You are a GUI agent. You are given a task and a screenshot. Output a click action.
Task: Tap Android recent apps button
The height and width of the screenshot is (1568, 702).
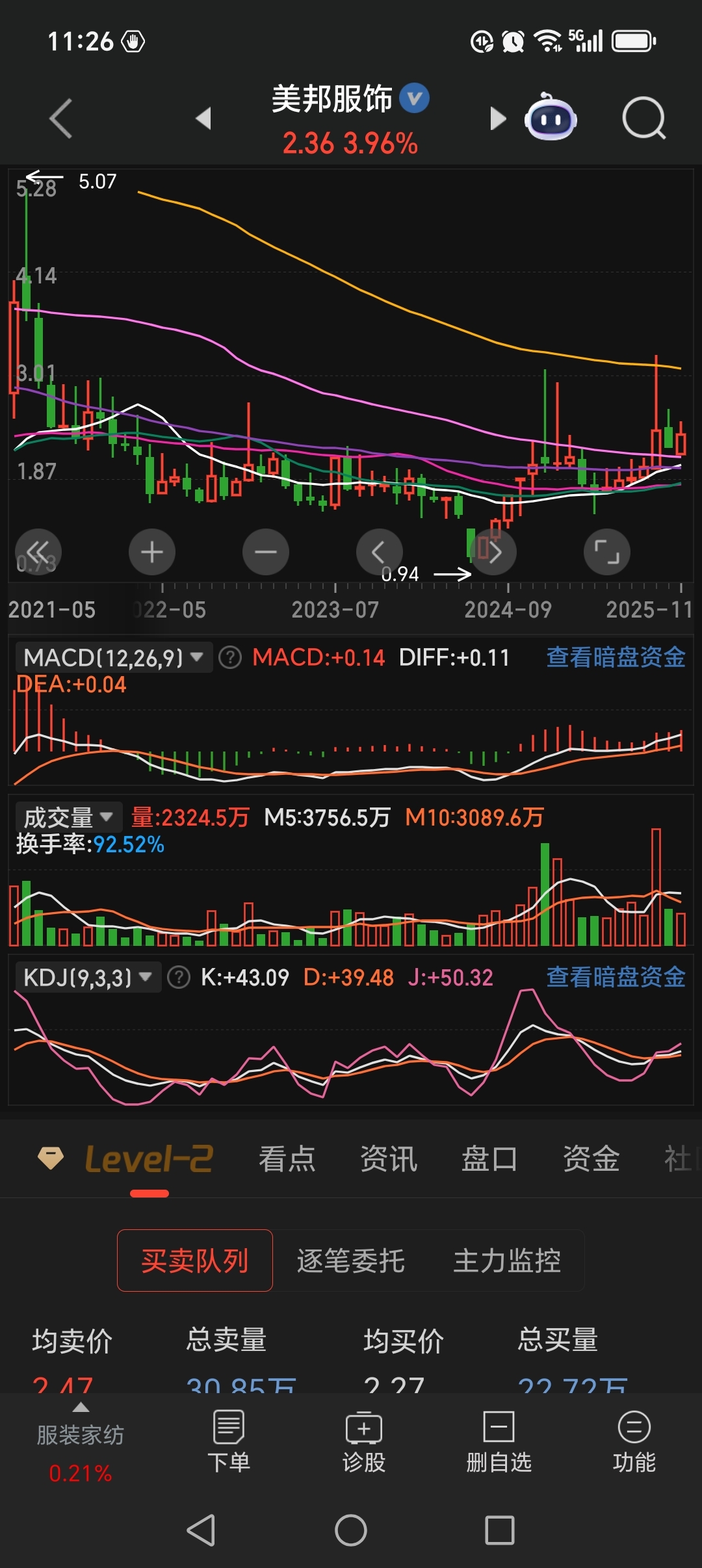coord(500,1530)
